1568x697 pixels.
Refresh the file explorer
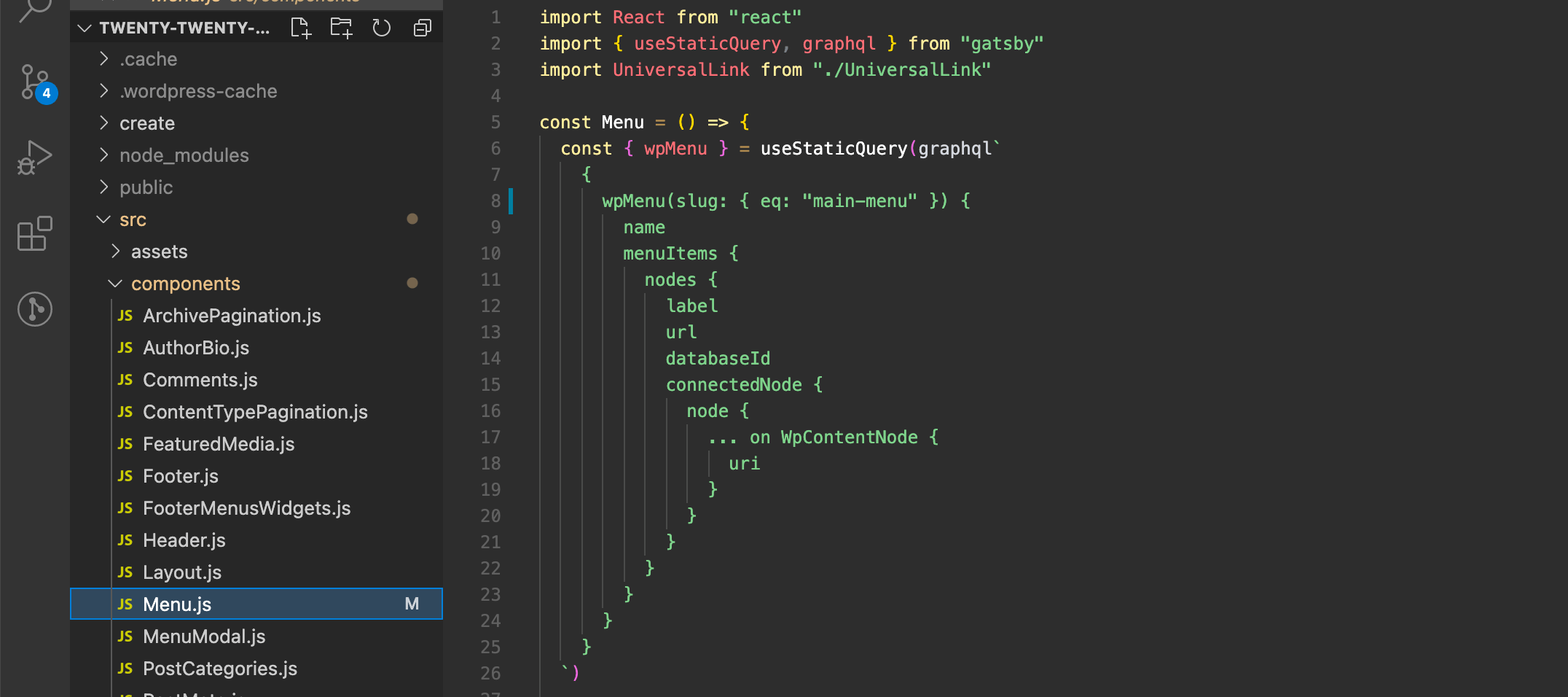(x=382, y=28)
